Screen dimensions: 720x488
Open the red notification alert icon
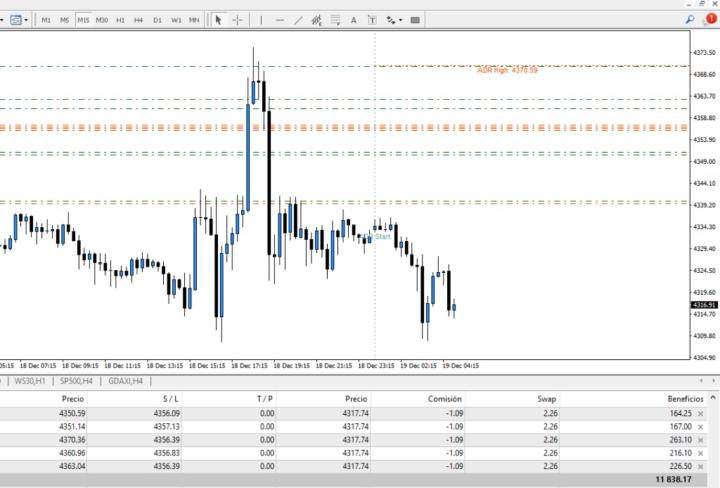(710, 19)
